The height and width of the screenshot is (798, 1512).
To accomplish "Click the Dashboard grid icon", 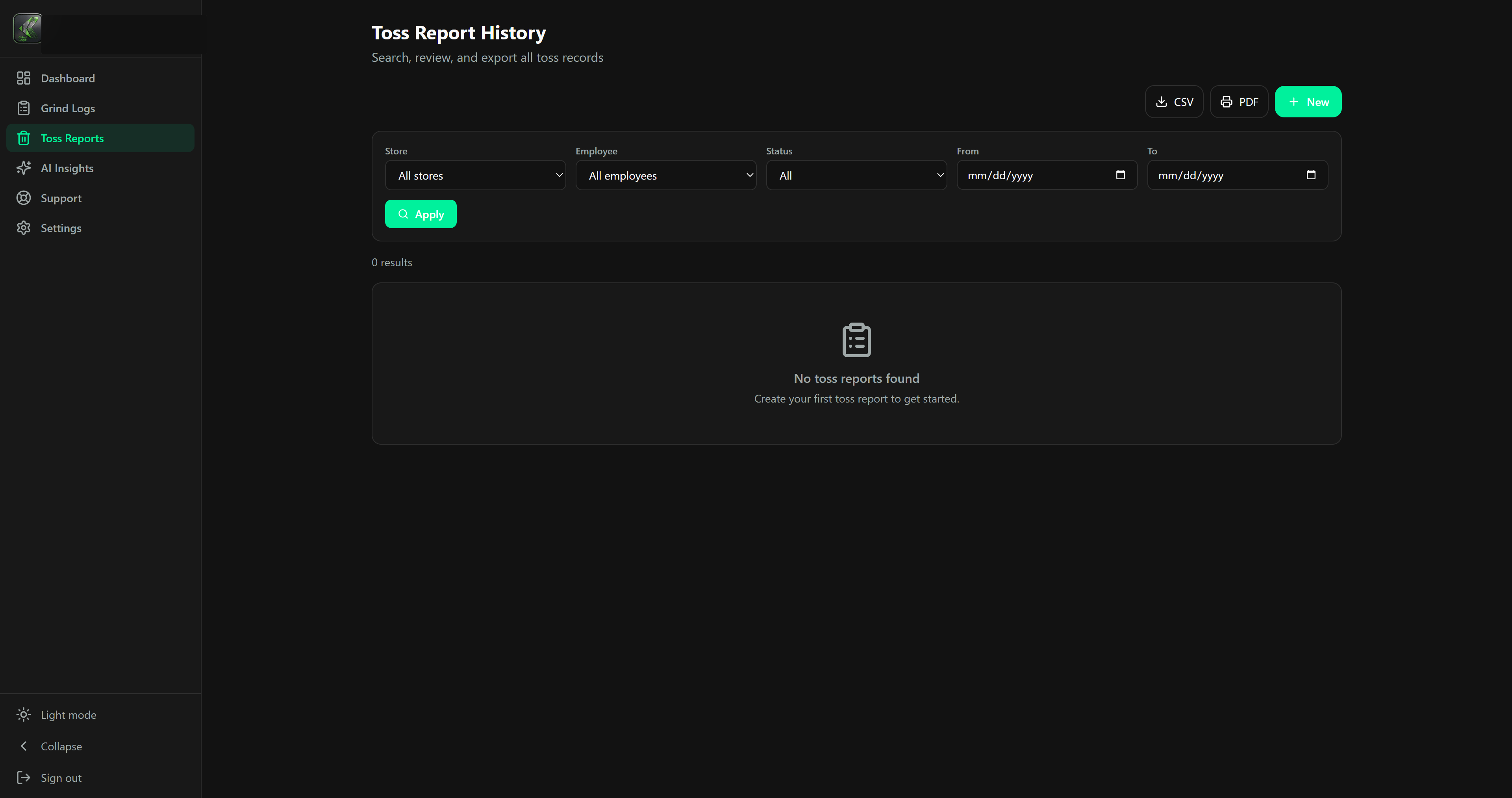I will pyautogui.click(x=24, y=78).
